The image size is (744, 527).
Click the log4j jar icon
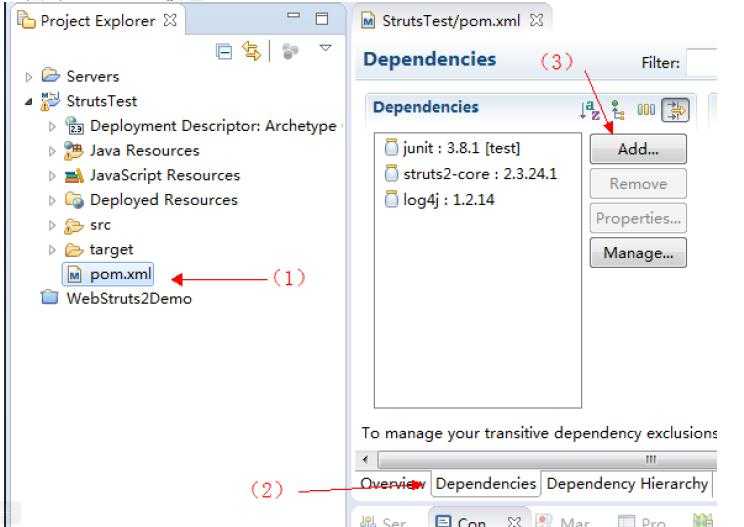pyautogui.click(x=391, y=199)
